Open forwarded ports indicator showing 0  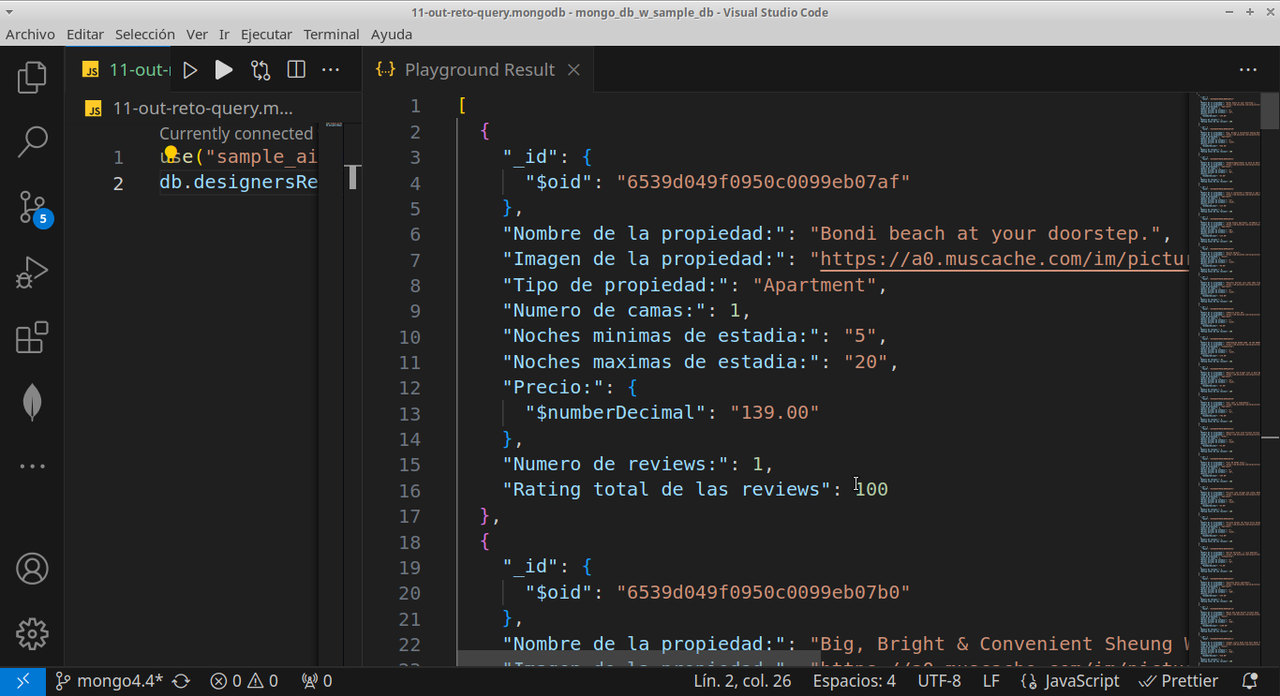(x=316, y=681)
